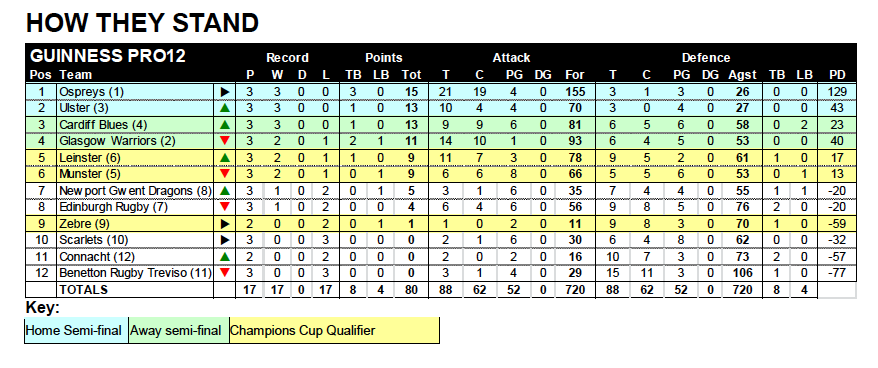Click the green up arrow for Connacht

click(x=225, y=257)
